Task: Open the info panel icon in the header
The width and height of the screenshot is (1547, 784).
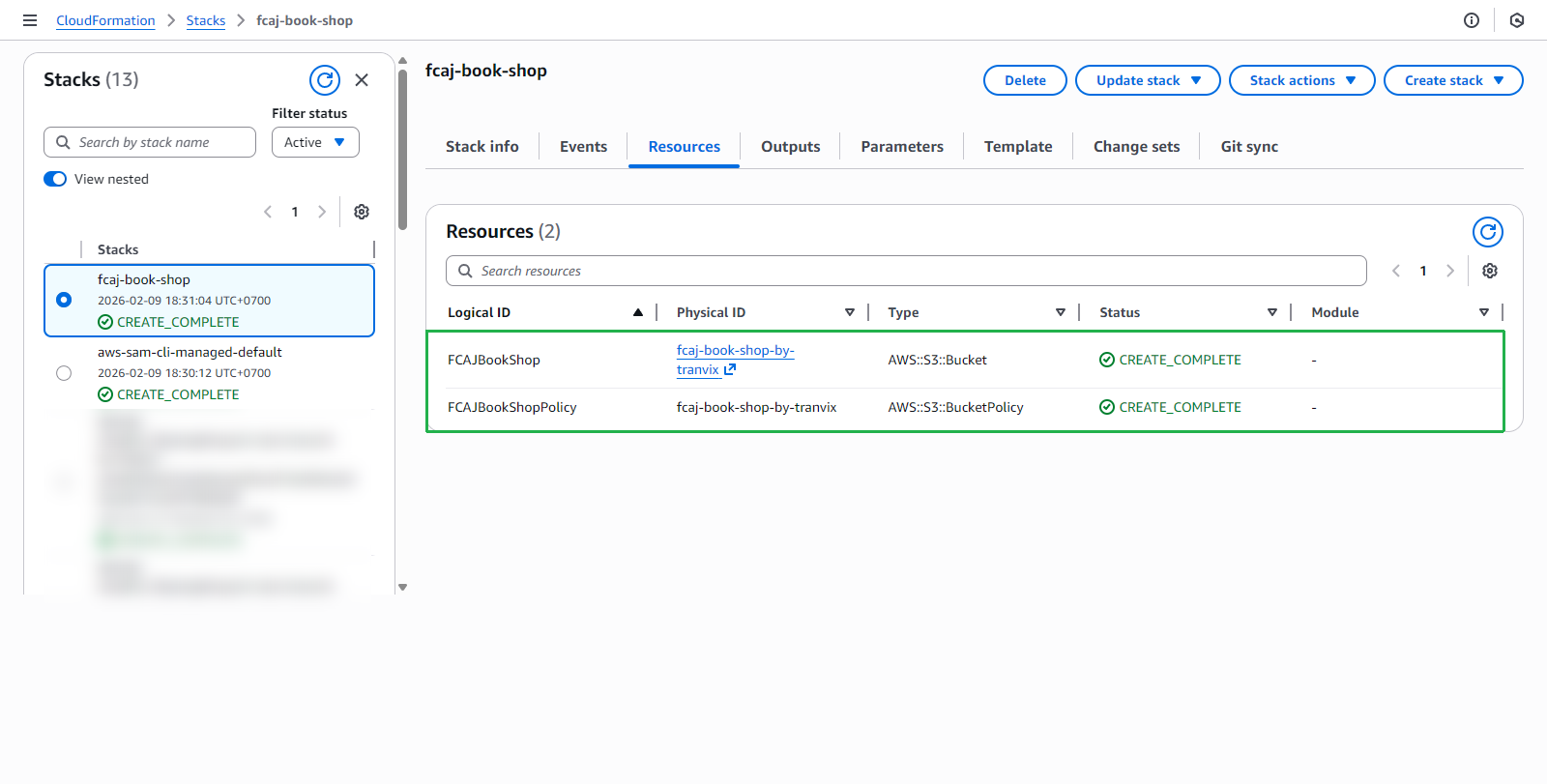Action: tap(1472, 20)
